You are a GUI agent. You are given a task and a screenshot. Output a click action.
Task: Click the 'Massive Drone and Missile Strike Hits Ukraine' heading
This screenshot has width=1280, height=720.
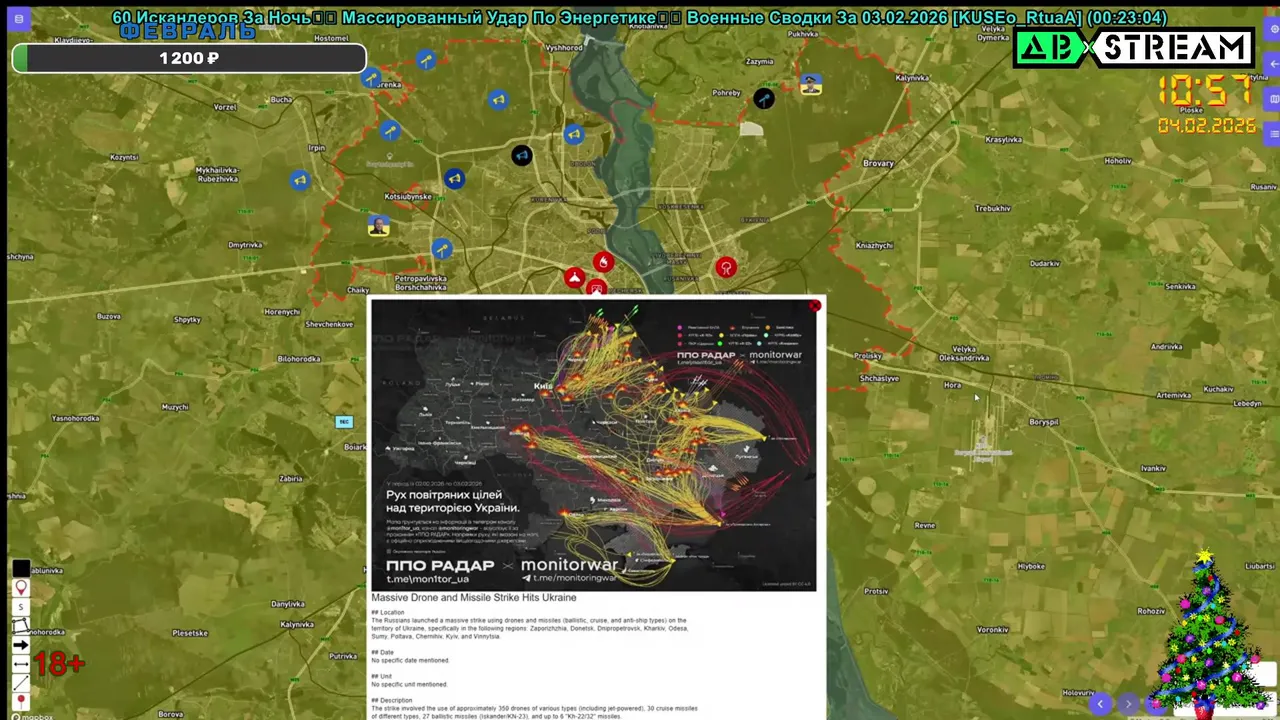click(x=474, y=598)
